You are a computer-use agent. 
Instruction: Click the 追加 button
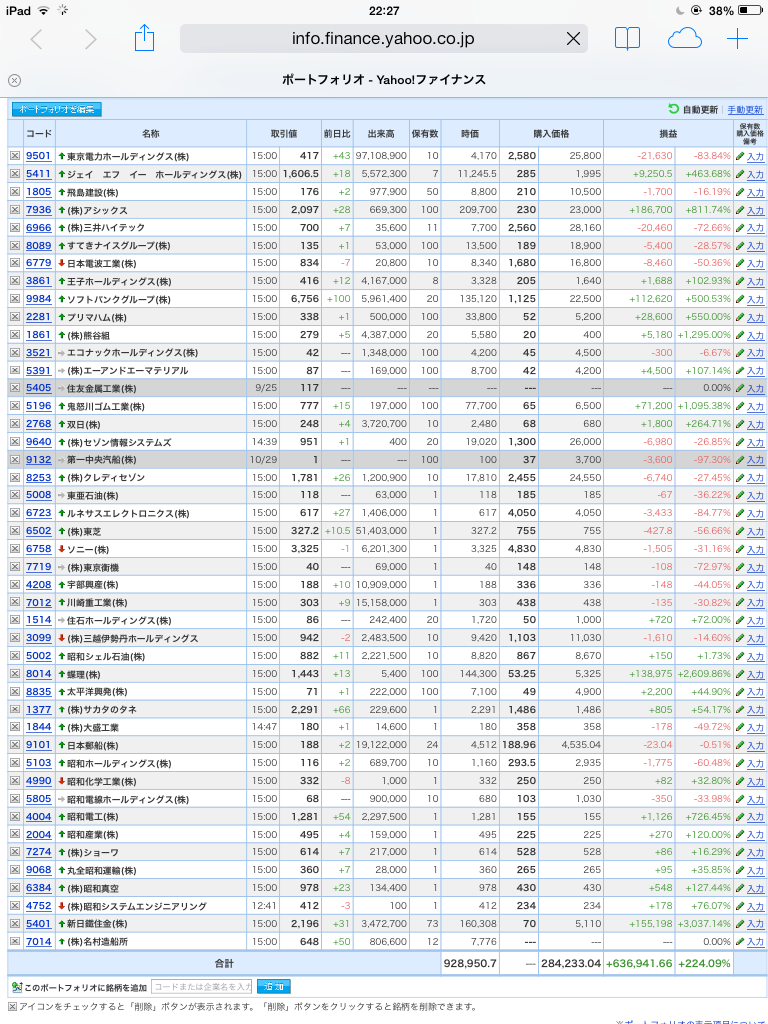(x=274, y=986)
